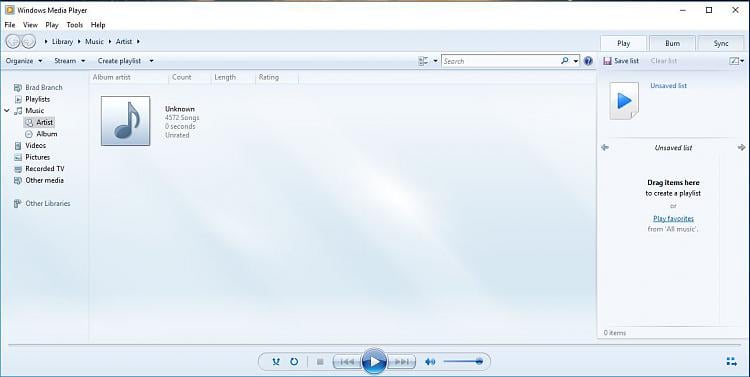Skip to the next track
750x377 pixels.
[401, 362]
